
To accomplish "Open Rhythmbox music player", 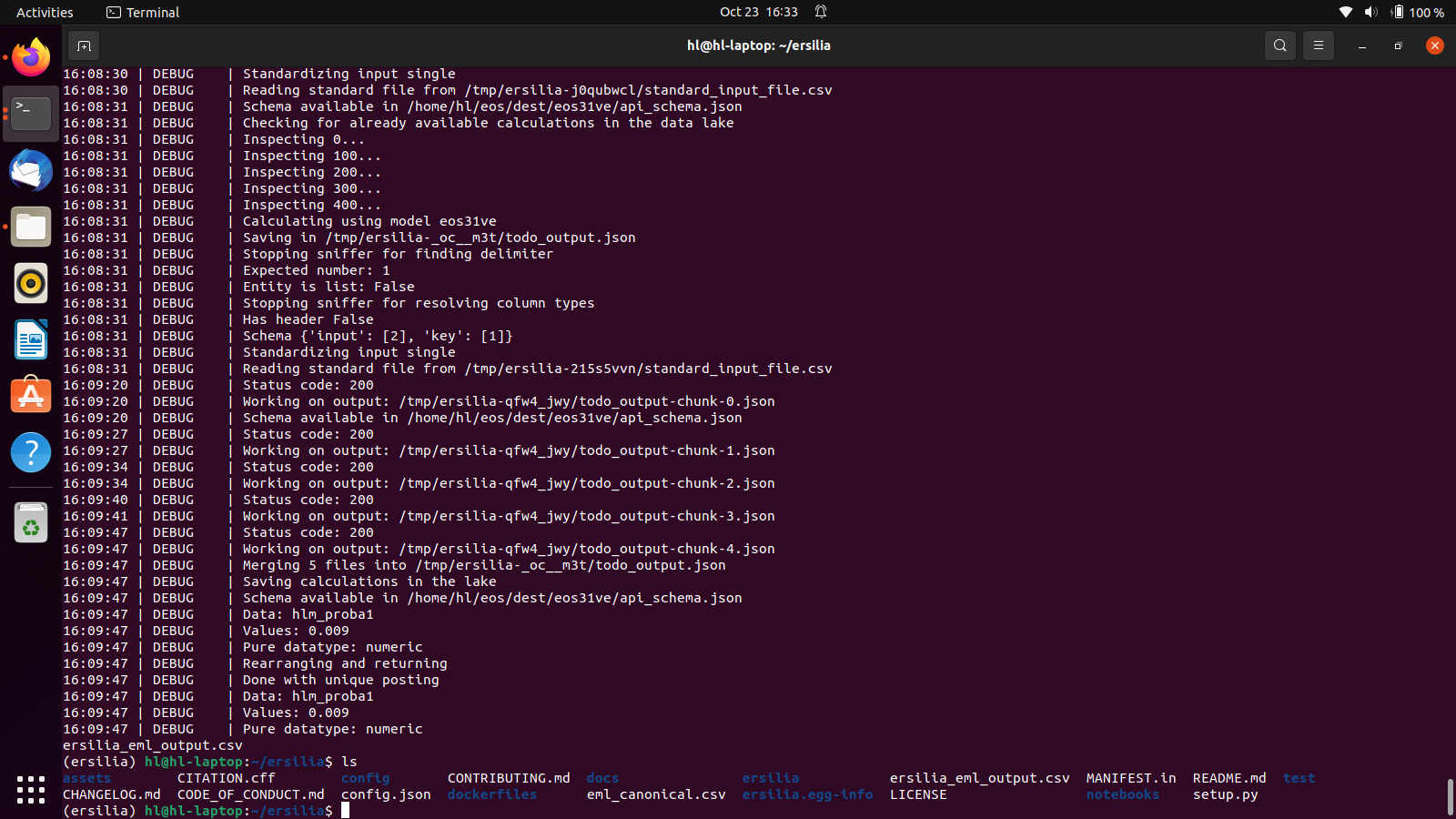I will (x=30, y=283).
